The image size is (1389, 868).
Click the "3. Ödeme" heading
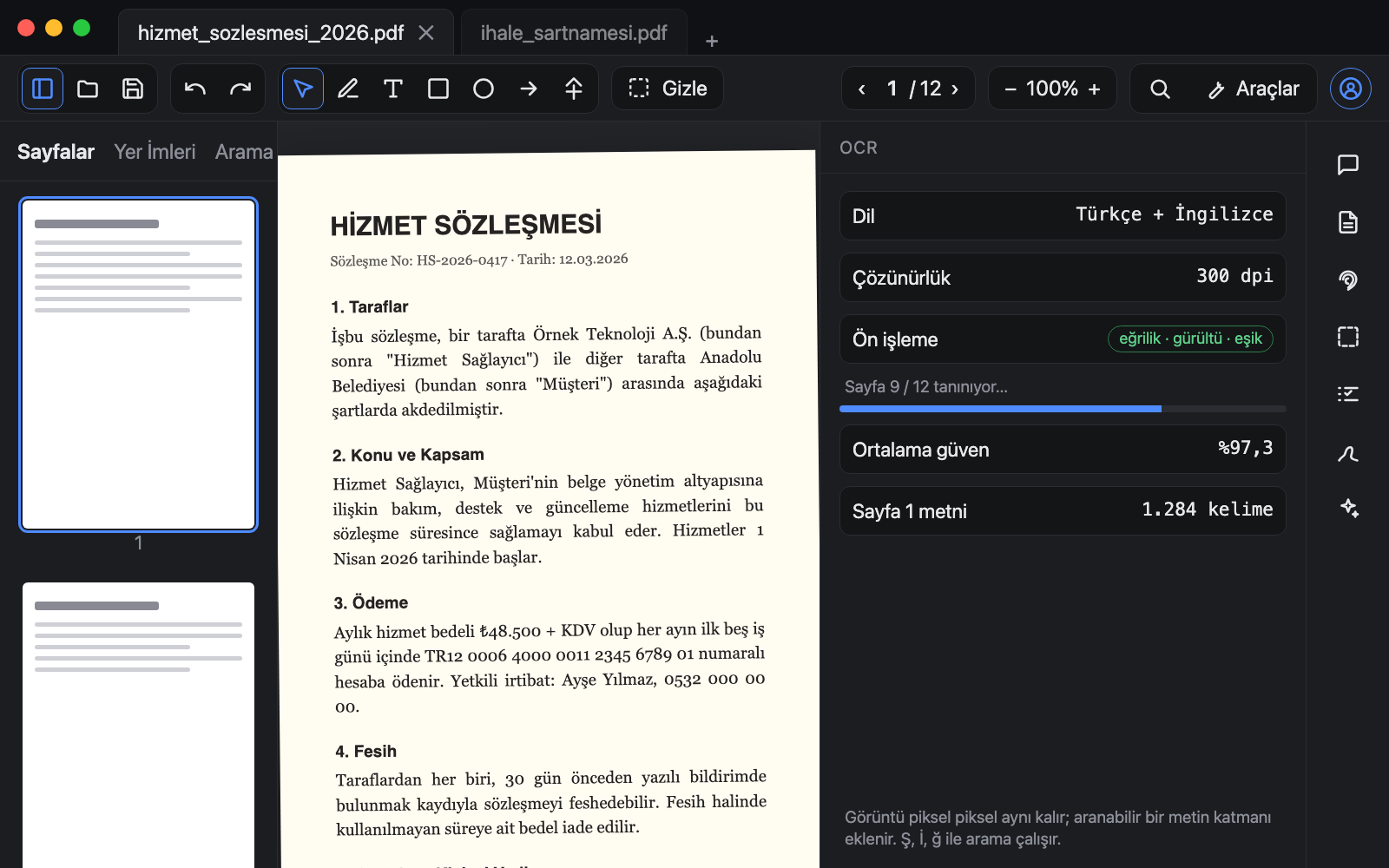371,602
